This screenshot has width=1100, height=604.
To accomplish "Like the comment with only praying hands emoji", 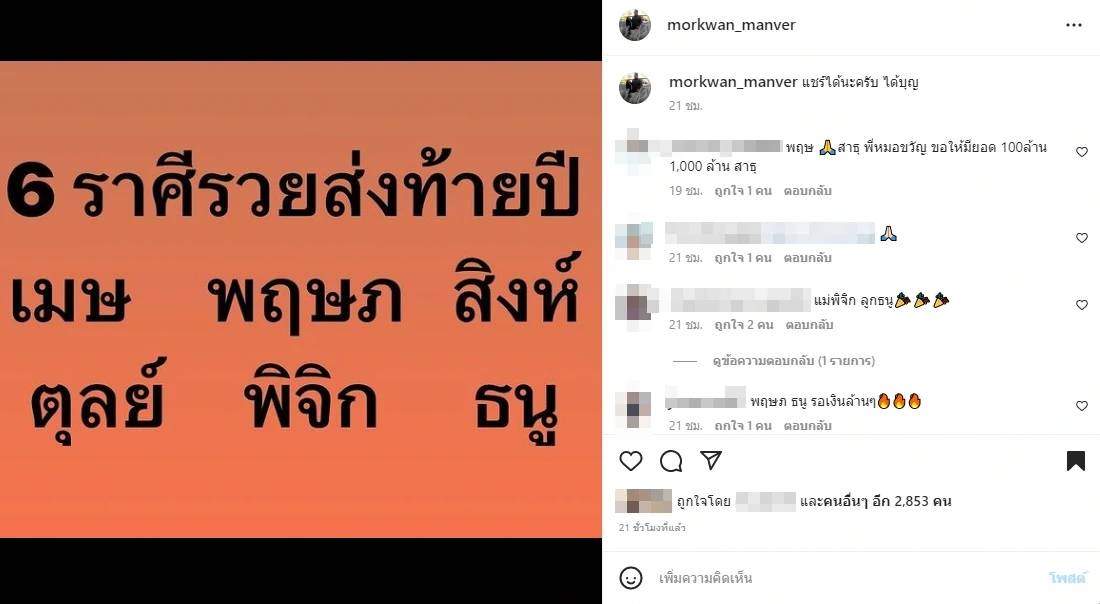I will [1082, 238].
